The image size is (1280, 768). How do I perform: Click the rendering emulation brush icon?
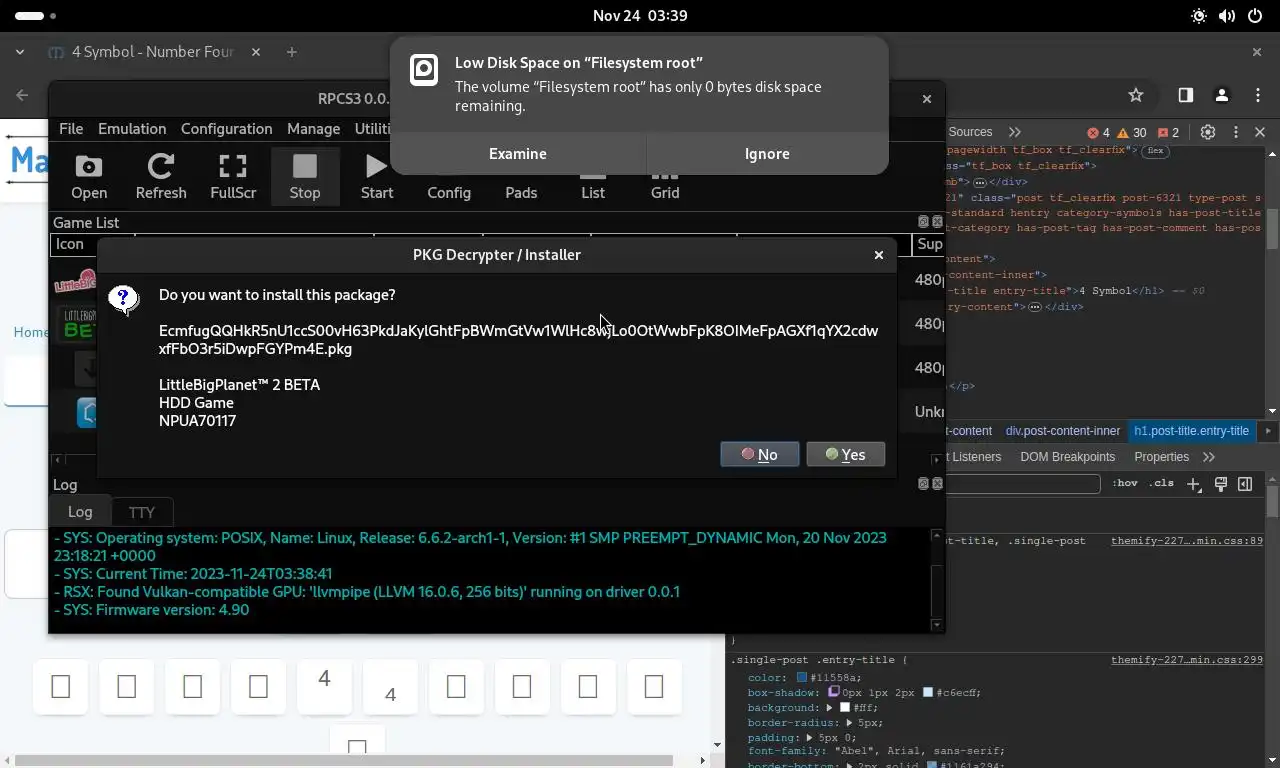pyautogui.click(x=1221, y=484)
